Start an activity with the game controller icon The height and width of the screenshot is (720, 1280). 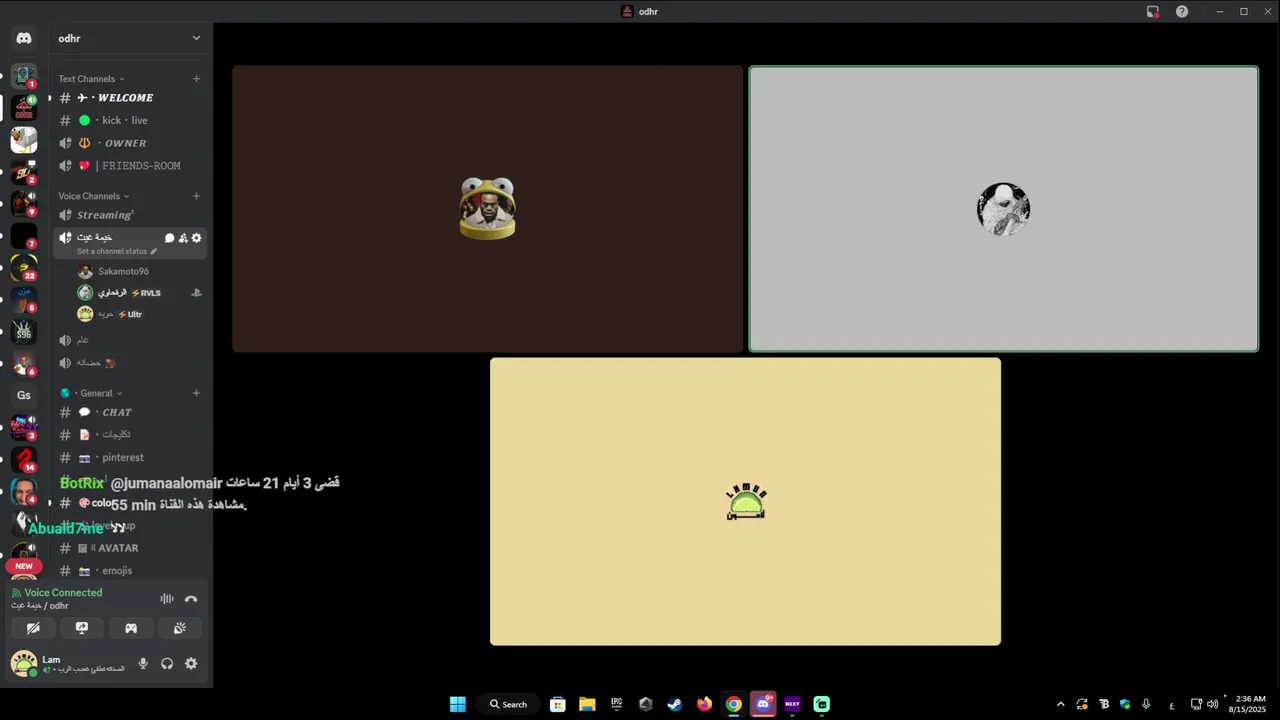[131, 628]
